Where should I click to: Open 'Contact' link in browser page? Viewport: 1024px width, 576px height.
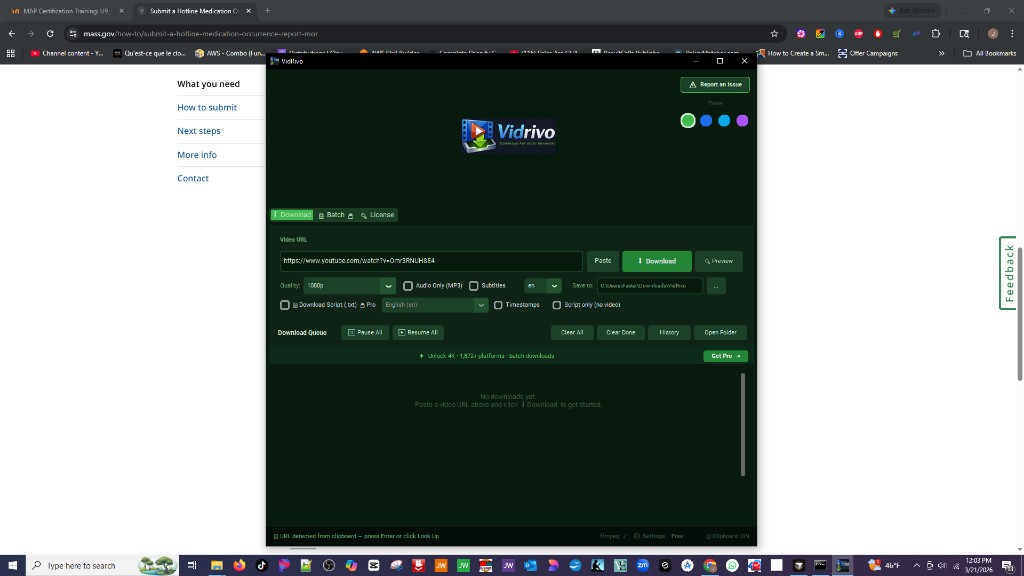tap(193, 178)
